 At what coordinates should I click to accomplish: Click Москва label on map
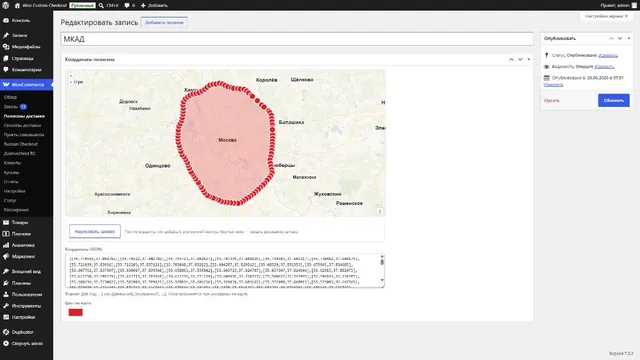pos(227,140)
